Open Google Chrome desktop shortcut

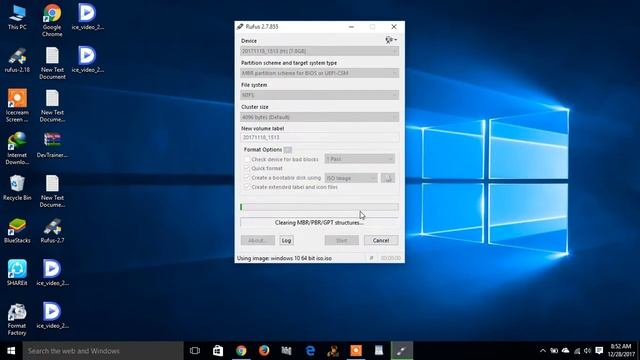(x=52, y=20)
